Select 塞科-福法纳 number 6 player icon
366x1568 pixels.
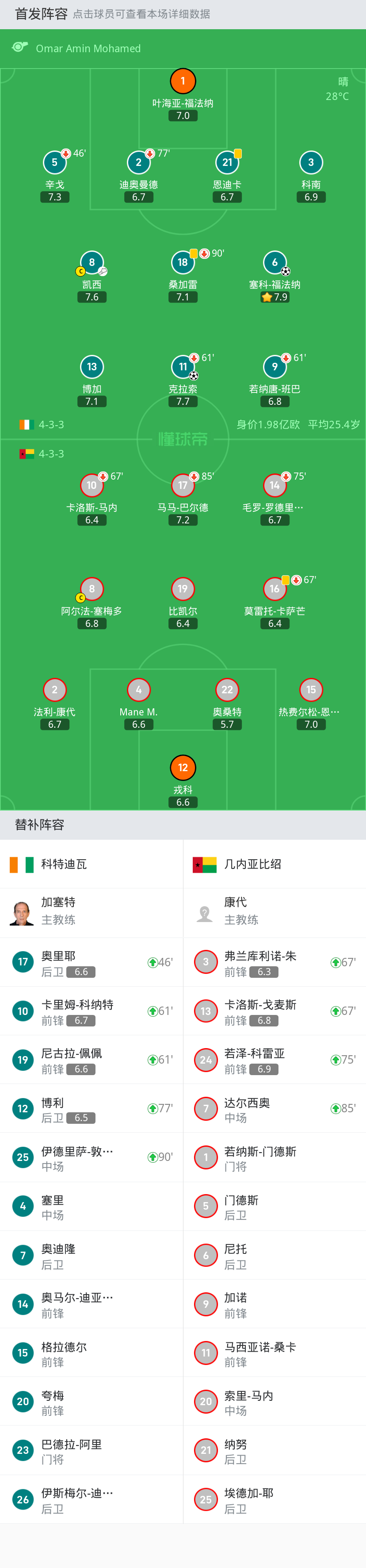coord(275,262)
